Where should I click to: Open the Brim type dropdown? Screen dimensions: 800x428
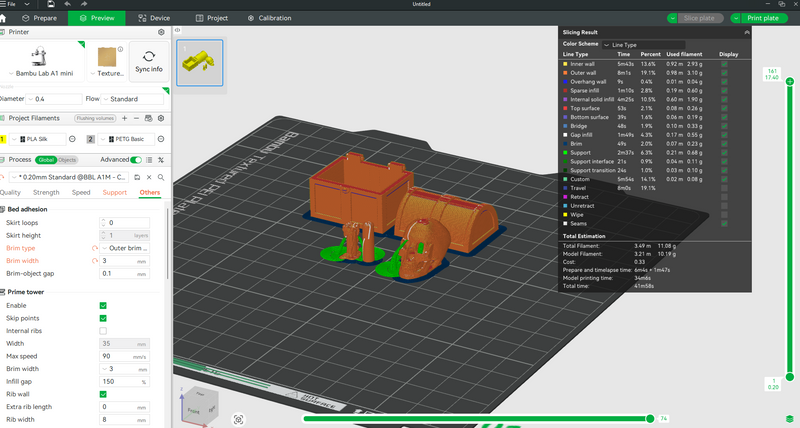tap(124, 248)
